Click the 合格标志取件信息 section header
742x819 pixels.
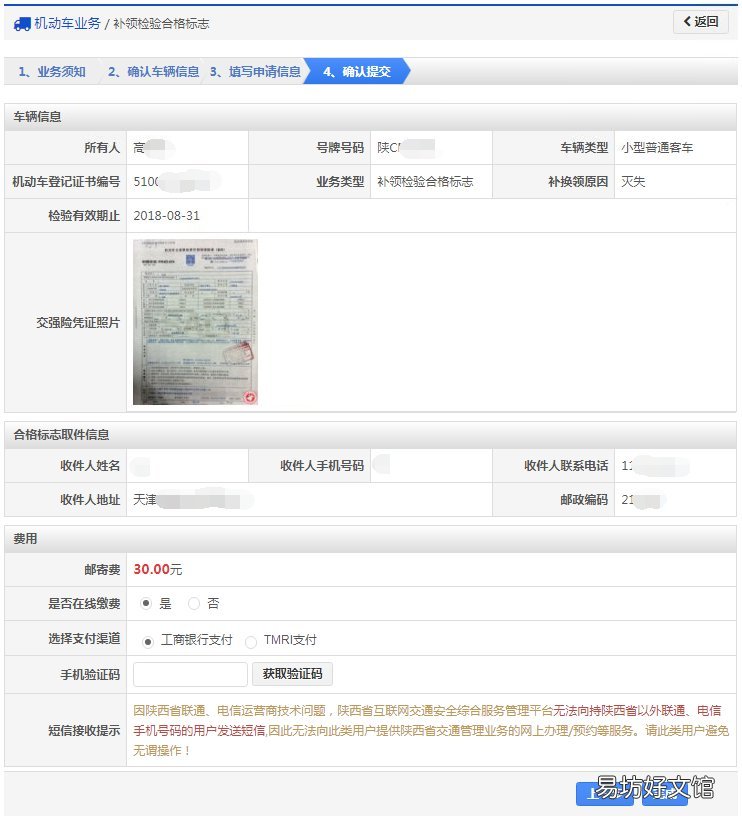tap(370, 435)
